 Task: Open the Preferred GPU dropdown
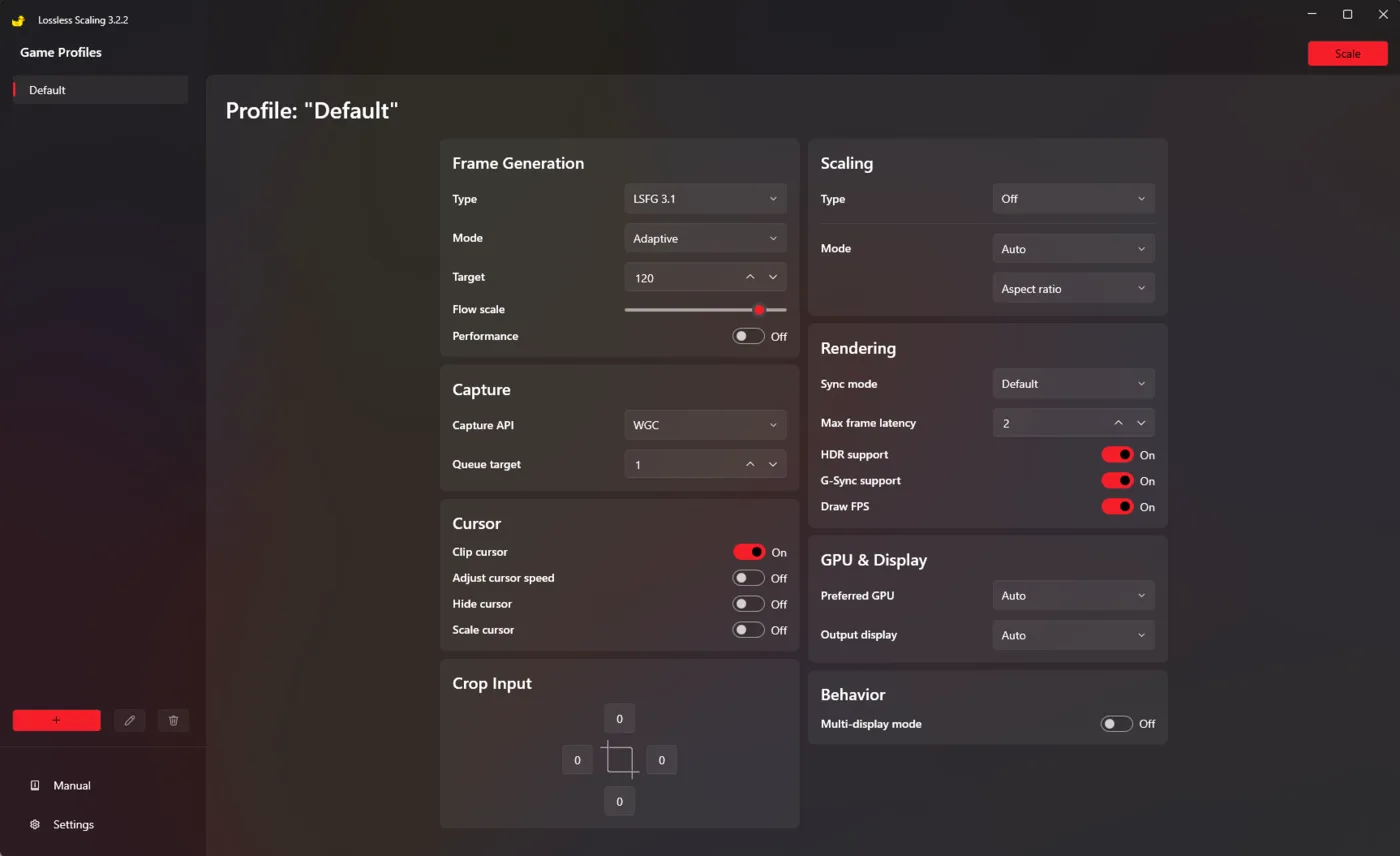tap(1073, 596)
